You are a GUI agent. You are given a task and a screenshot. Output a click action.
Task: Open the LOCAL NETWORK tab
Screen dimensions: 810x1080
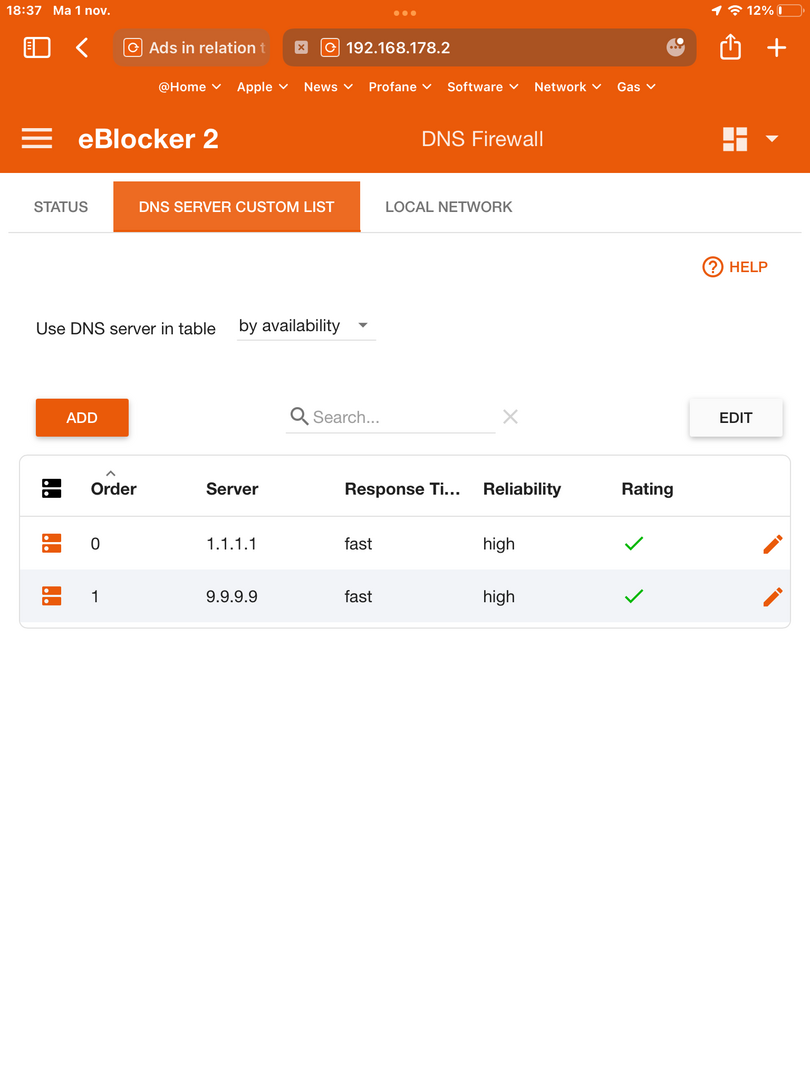tap(448, 207)
